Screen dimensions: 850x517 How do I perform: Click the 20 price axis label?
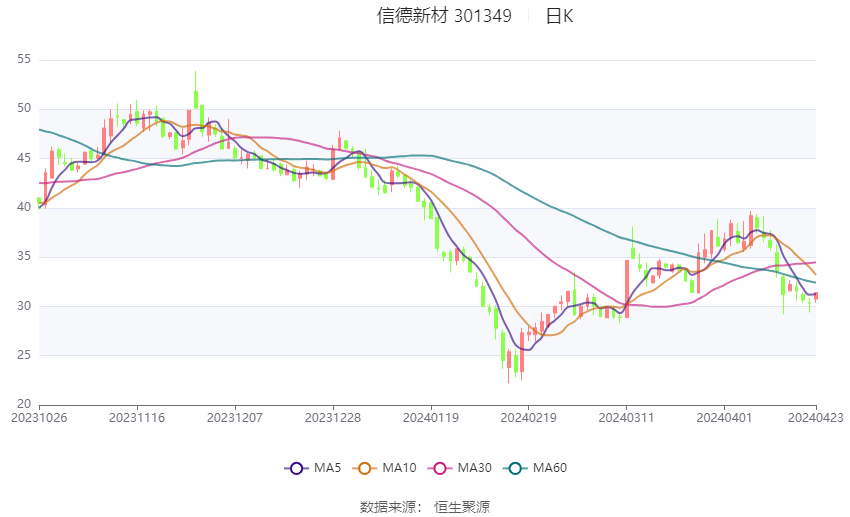24,404
